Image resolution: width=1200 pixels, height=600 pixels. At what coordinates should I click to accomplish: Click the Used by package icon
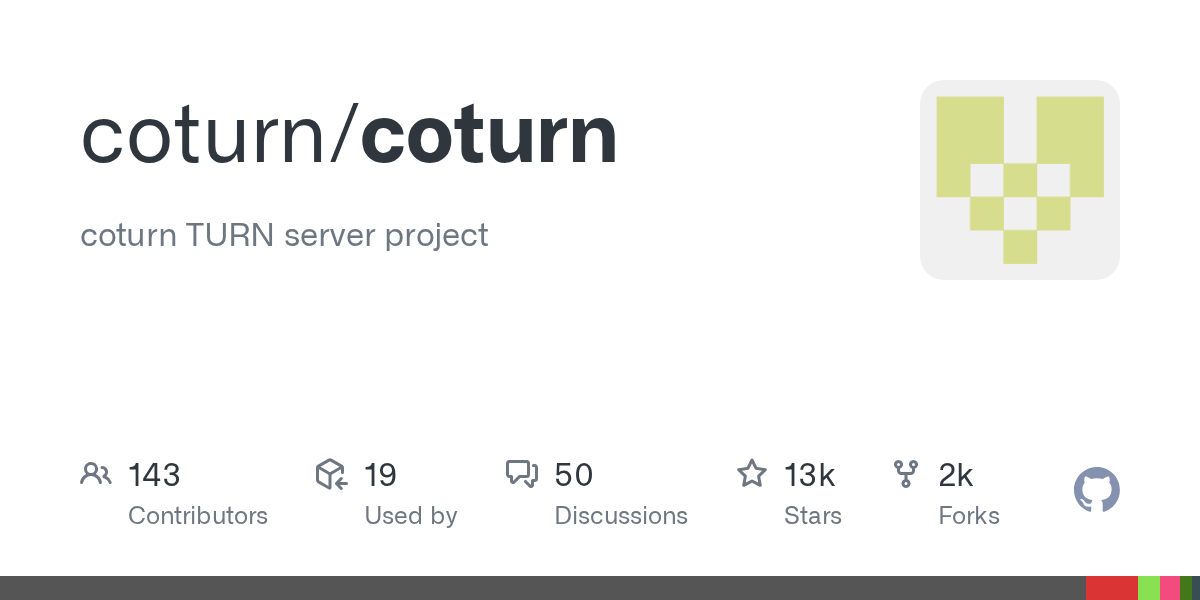(x=331, y=474)
